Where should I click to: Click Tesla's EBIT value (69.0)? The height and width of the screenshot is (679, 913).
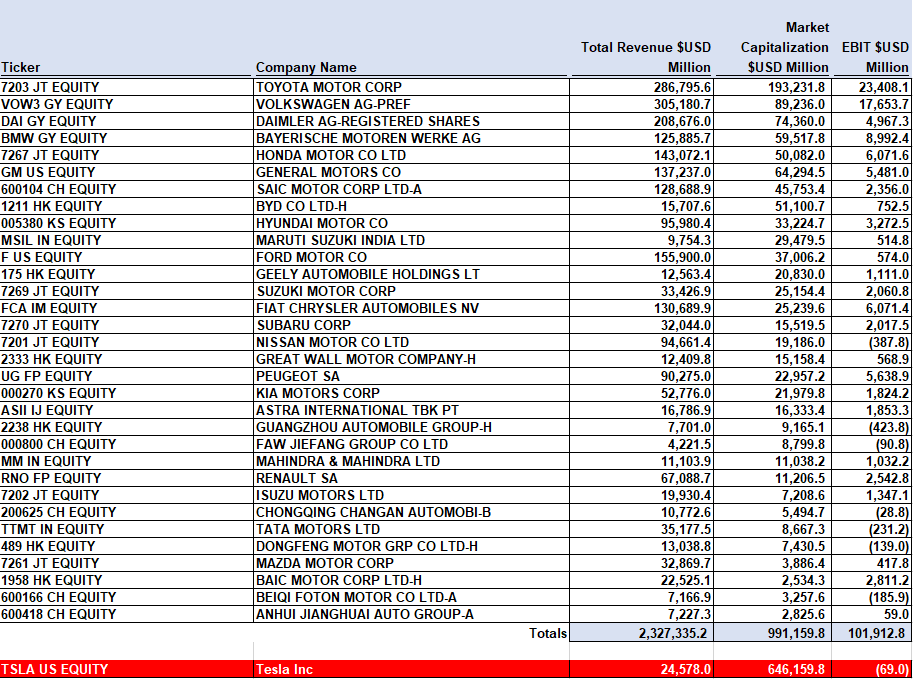(893, 669)
